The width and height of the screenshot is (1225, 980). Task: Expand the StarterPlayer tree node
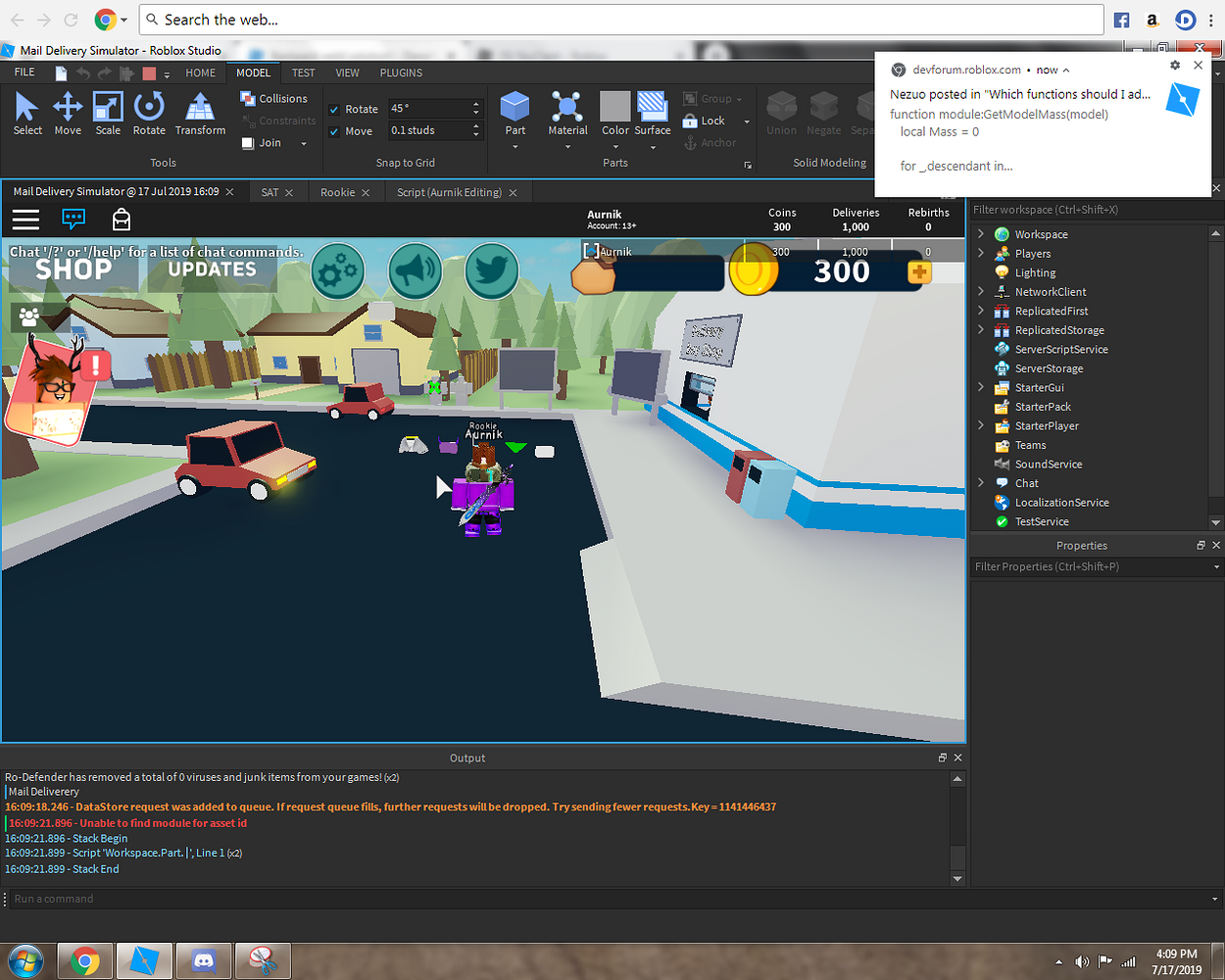(981, 425)
